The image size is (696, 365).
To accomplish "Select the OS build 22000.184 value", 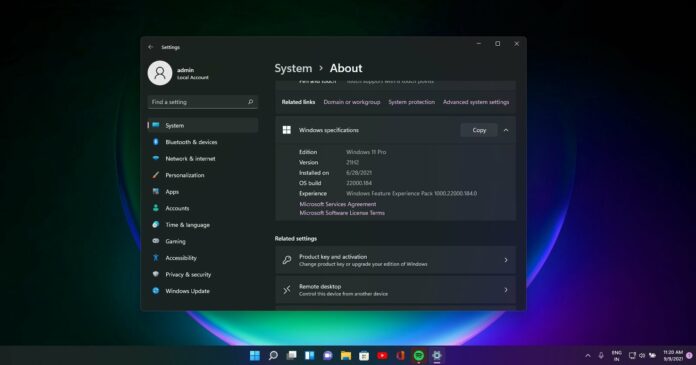I will coord(359,183).
